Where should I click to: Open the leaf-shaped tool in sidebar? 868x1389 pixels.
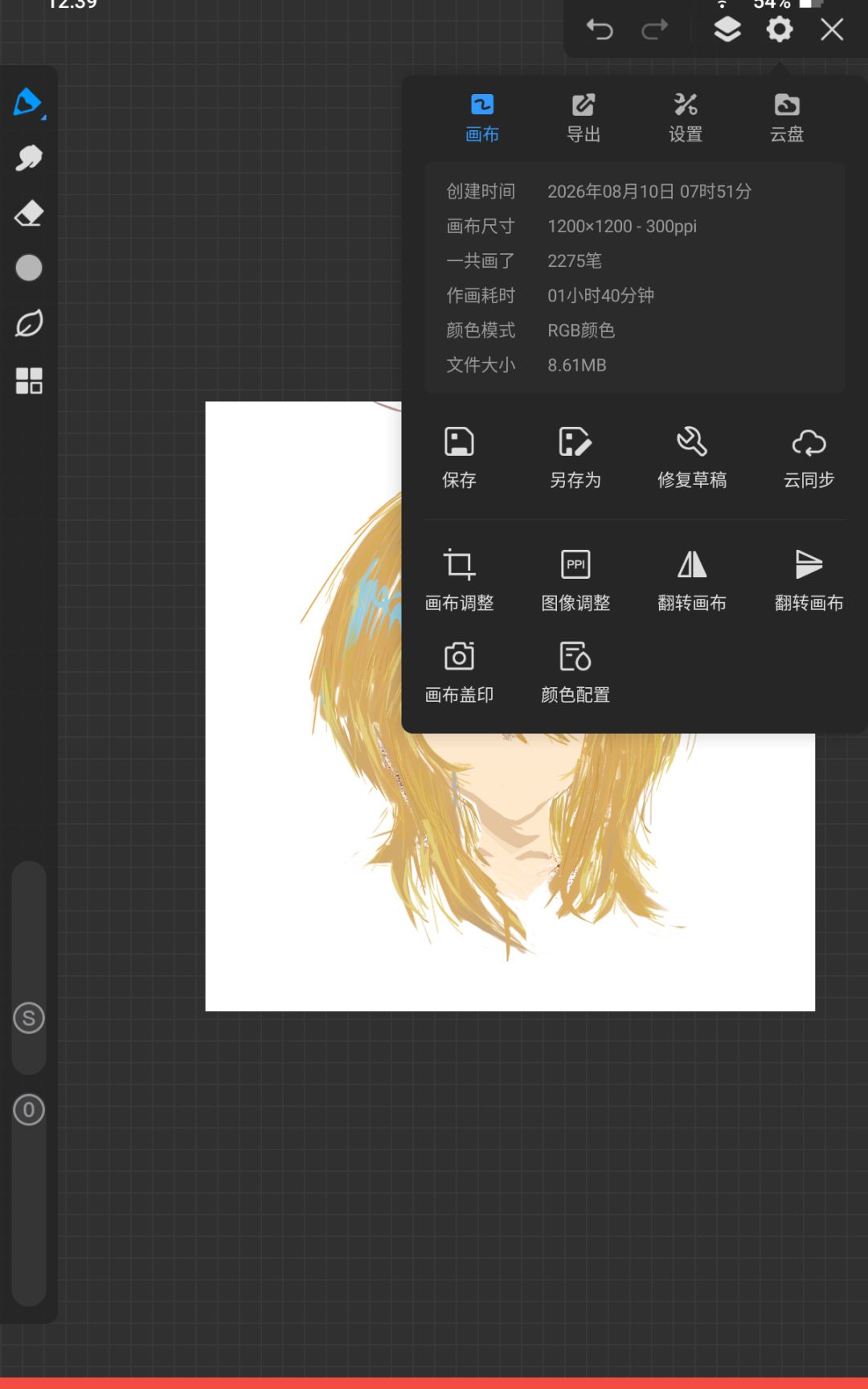29,324
